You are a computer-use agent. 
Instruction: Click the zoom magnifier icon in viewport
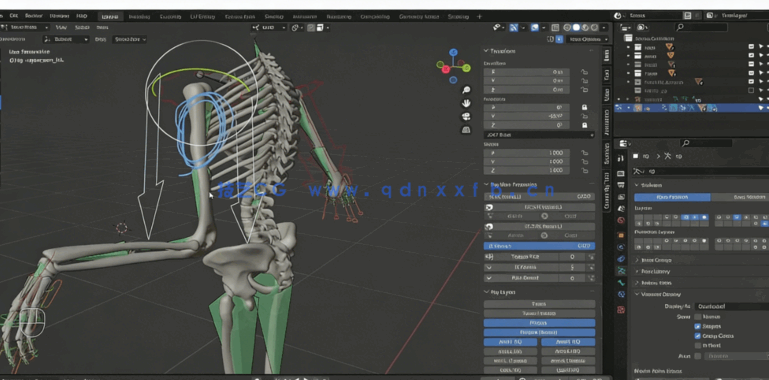click(x=466, y=90)
